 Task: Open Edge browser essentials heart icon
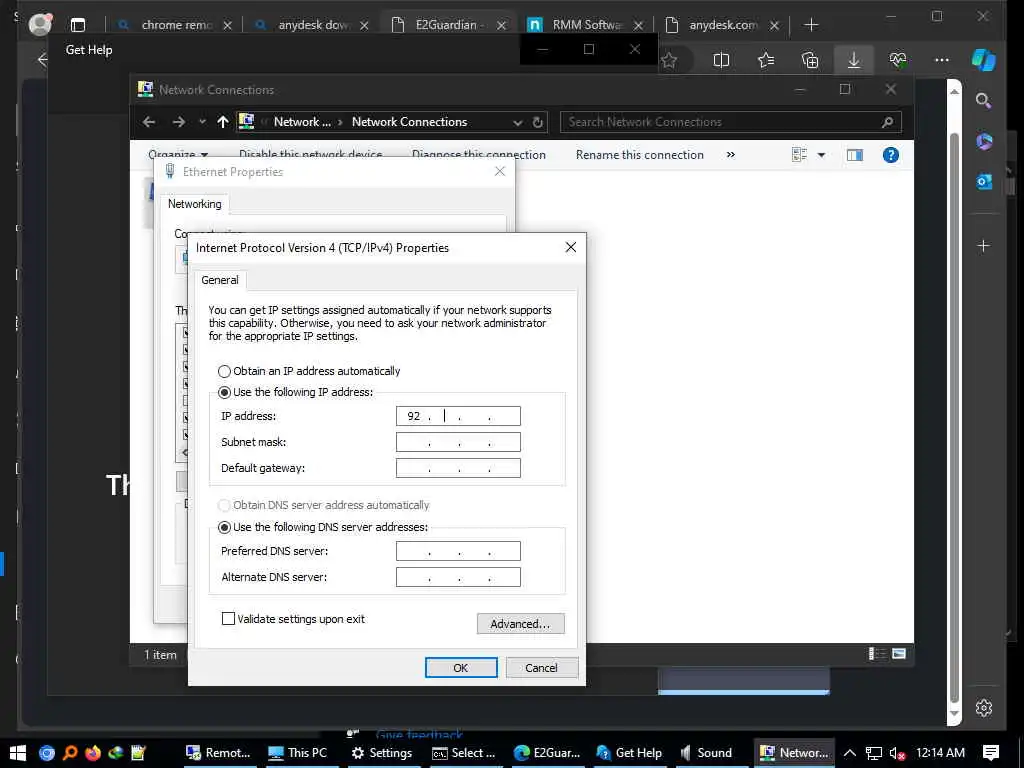(898, 60)
